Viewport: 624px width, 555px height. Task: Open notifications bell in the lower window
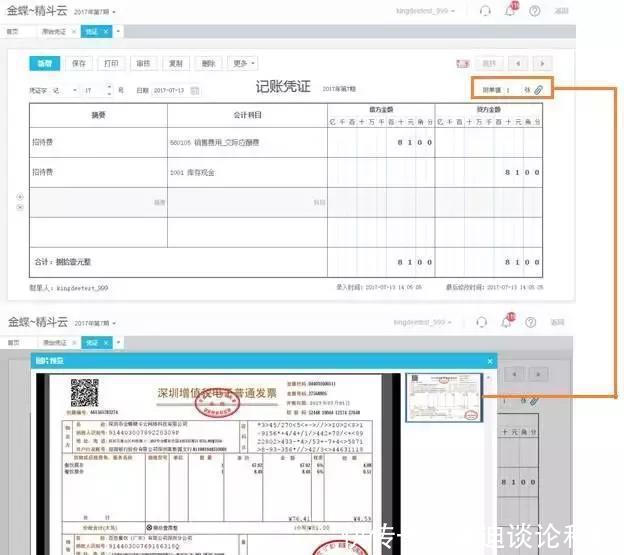point(506,322)
